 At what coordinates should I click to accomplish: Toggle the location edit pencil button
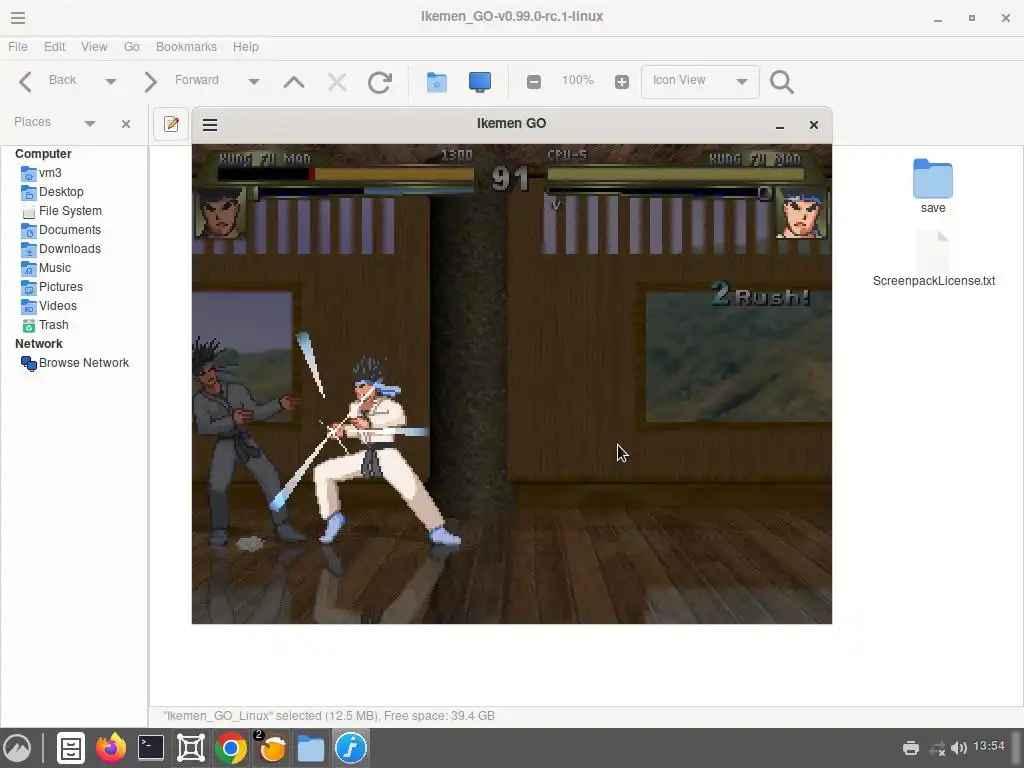point(171,123)
